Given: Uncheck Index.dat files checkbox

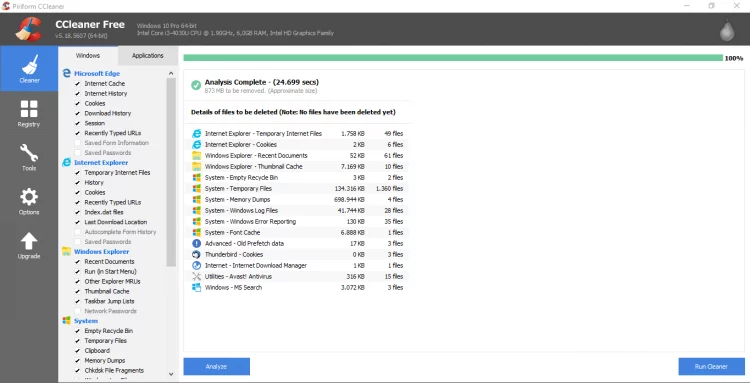Looking at the screenshot, I should [x=77, y=212].
